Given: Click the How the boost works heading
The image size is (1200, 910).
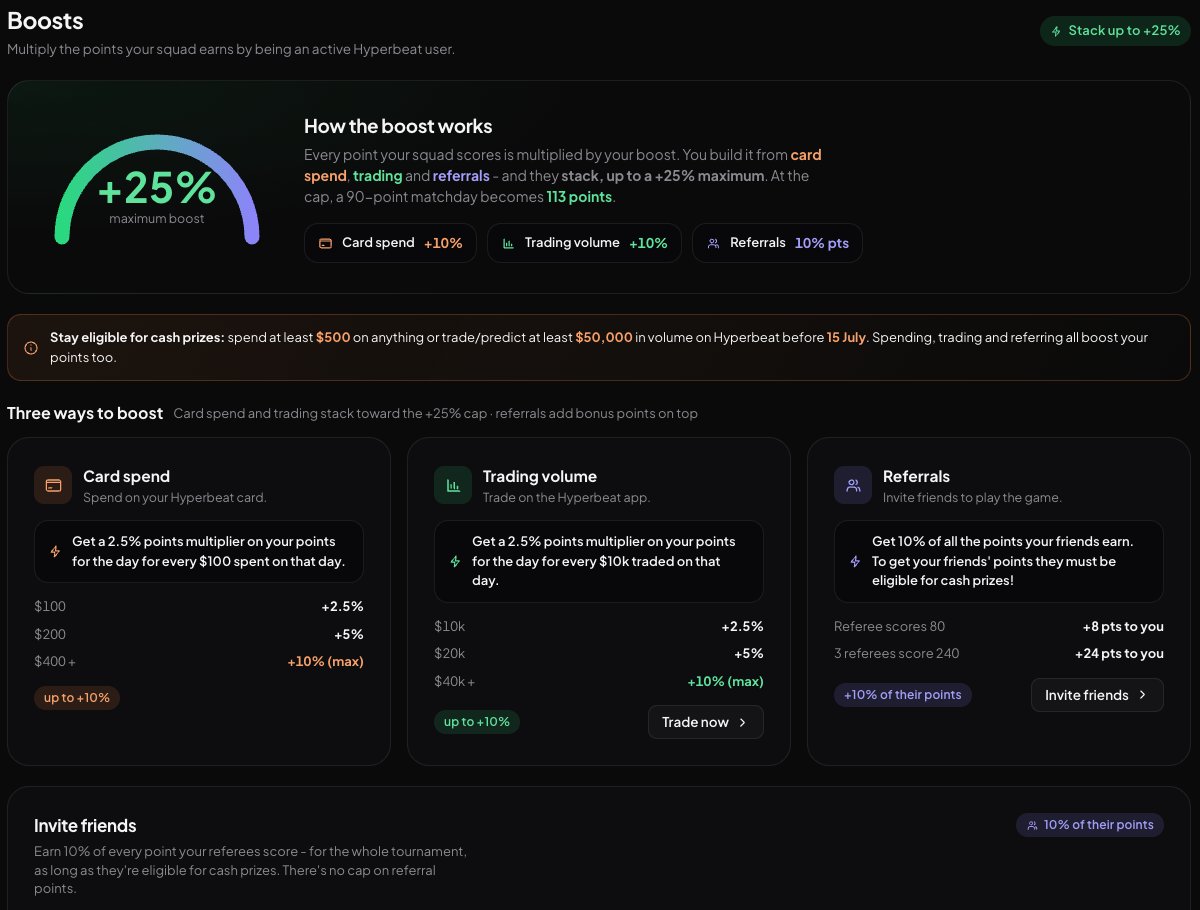Looking at the screenshot, I should pos(398,126).
